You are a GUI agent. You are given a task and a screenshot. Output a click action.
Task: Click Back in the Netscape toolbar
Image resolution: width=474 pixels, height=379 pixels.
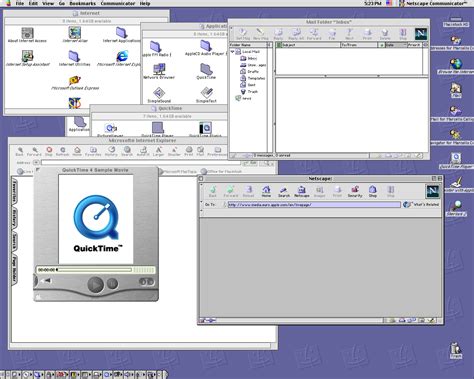(213, 192)
